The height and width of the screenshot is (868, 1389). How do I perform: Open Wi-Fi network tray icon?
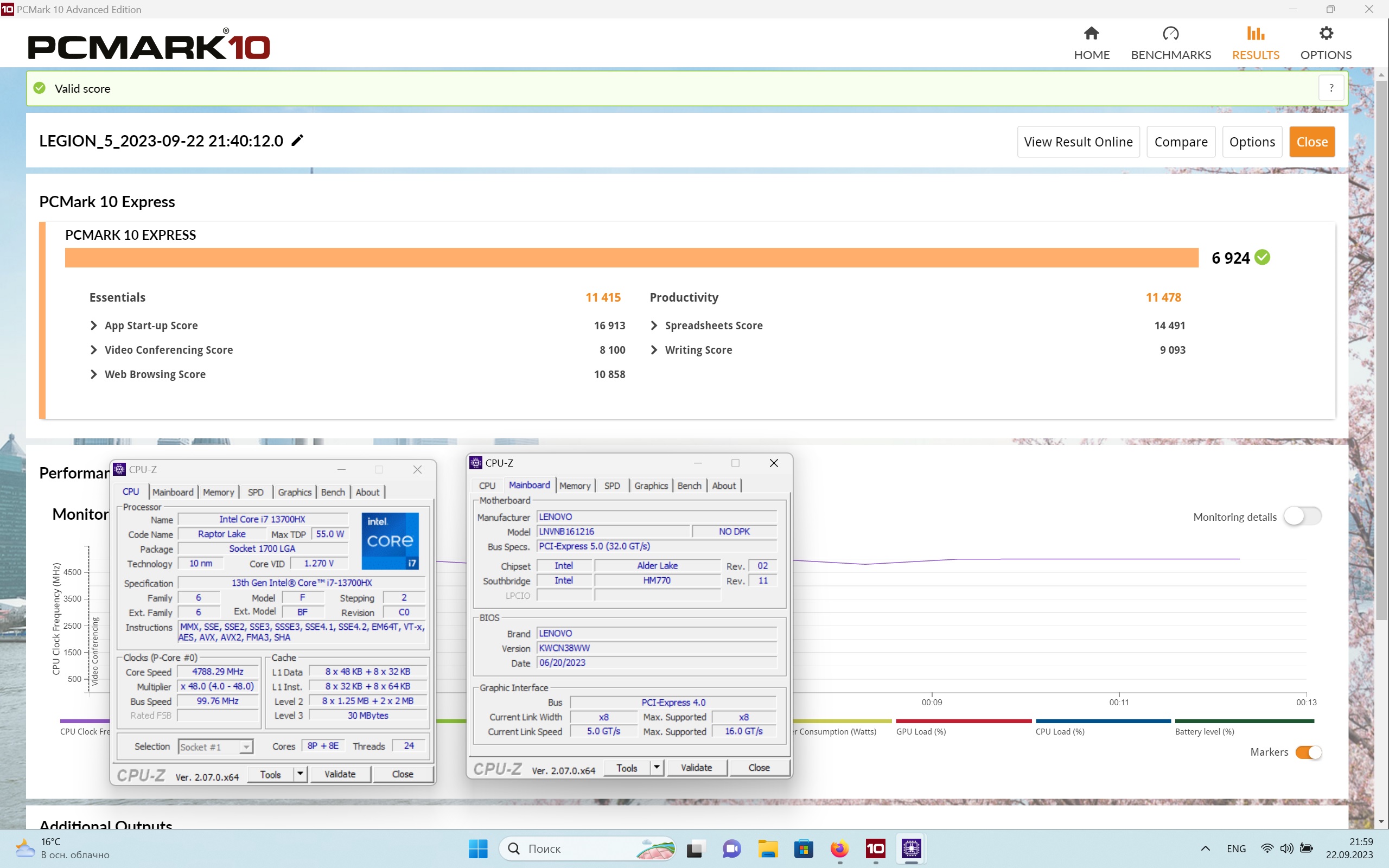[x=1267, y=848]
